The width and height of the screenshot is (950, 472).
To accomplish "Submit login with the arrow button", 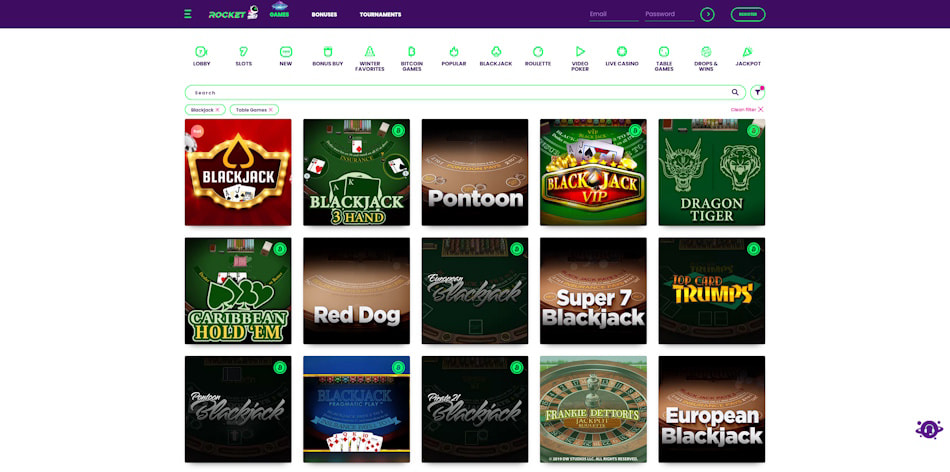I will [707, 15].
